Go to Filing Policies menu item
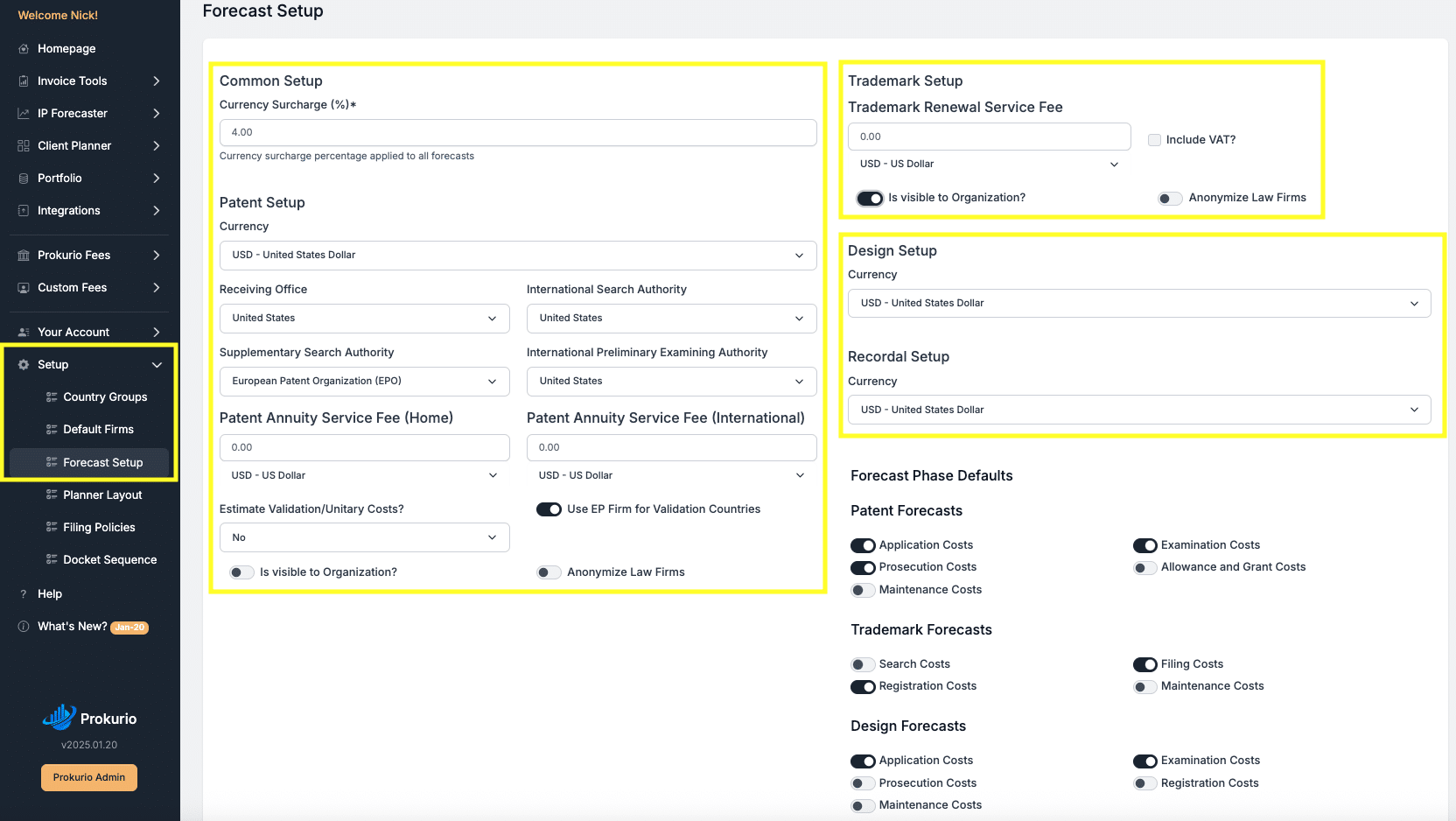The height and width of the screenshot is (821, 1456). [x=99, y=528]
